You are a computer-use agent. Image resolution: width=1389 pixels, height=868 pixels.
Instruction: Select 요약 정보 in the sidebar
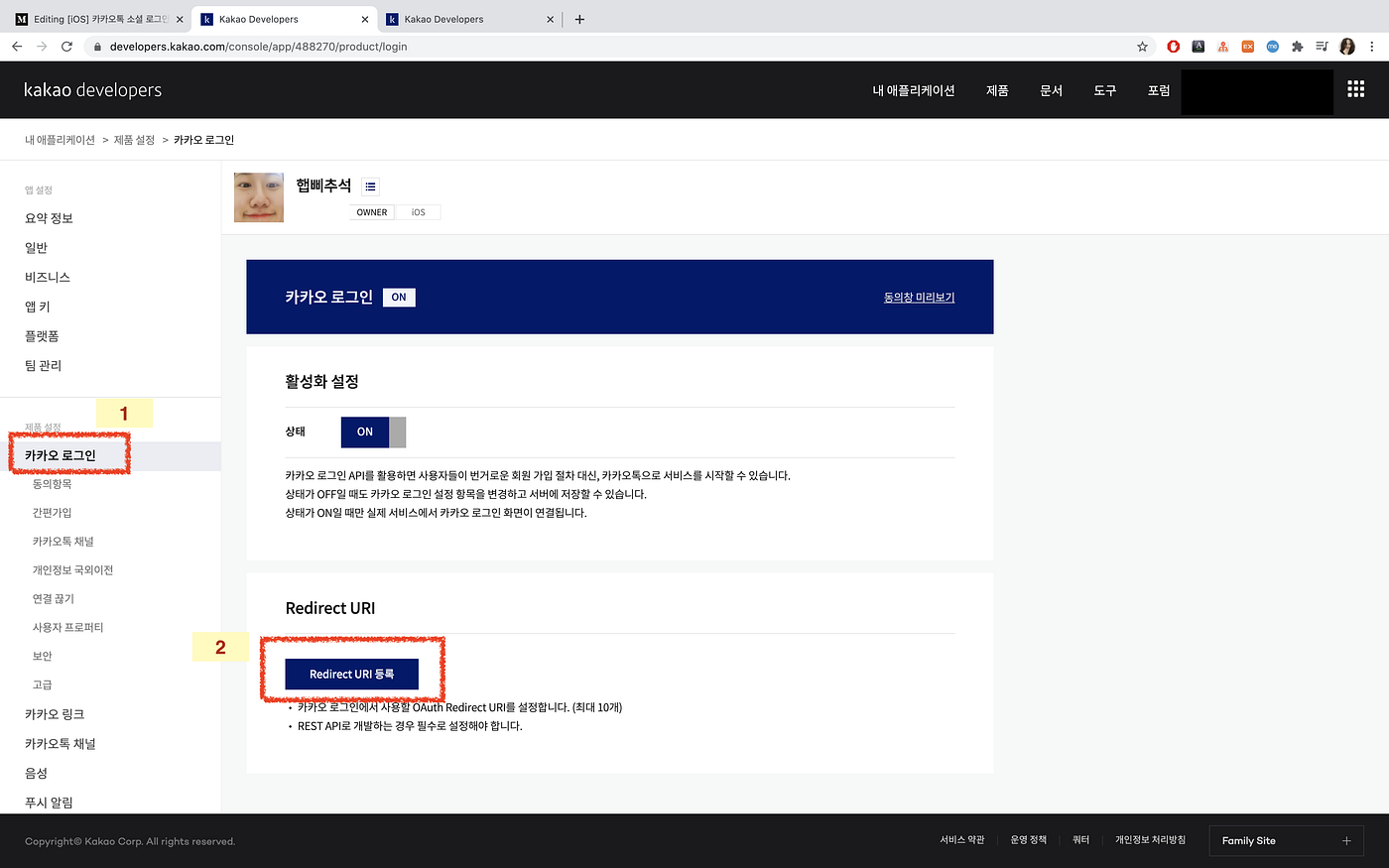coord(49,218)
